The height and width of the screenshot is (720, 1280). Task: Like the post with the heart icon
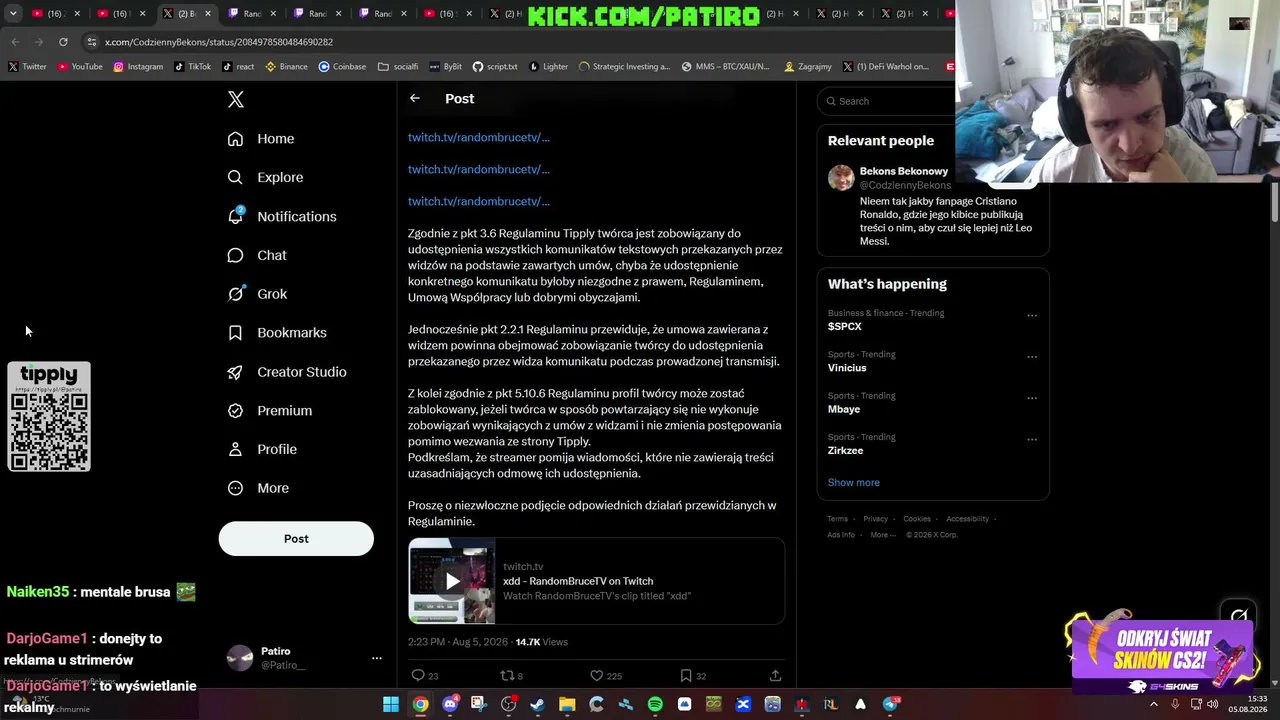point(596,676)
